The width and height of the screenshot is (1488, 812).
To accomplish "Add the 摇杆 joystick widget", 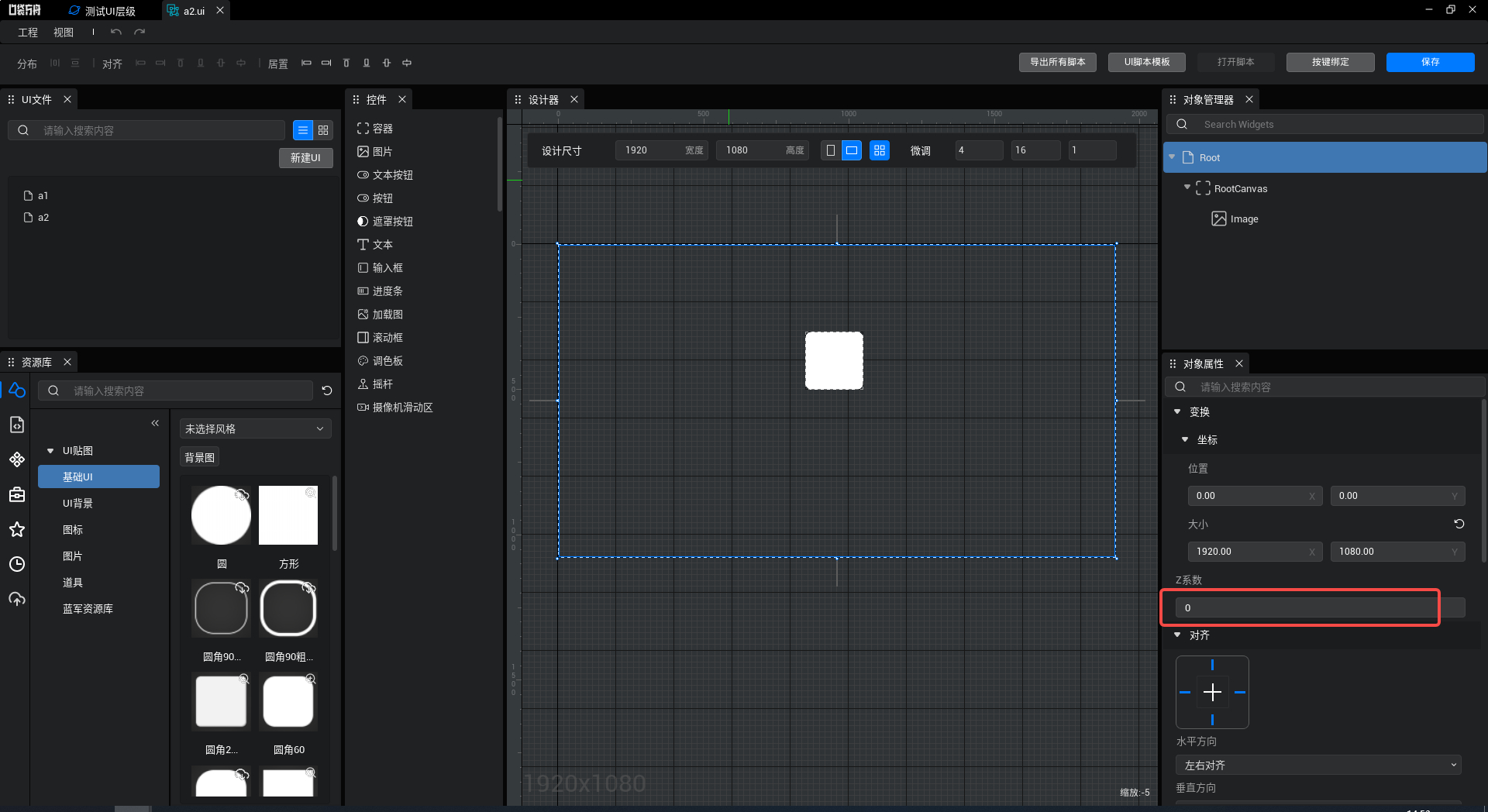I will [375, 384].
